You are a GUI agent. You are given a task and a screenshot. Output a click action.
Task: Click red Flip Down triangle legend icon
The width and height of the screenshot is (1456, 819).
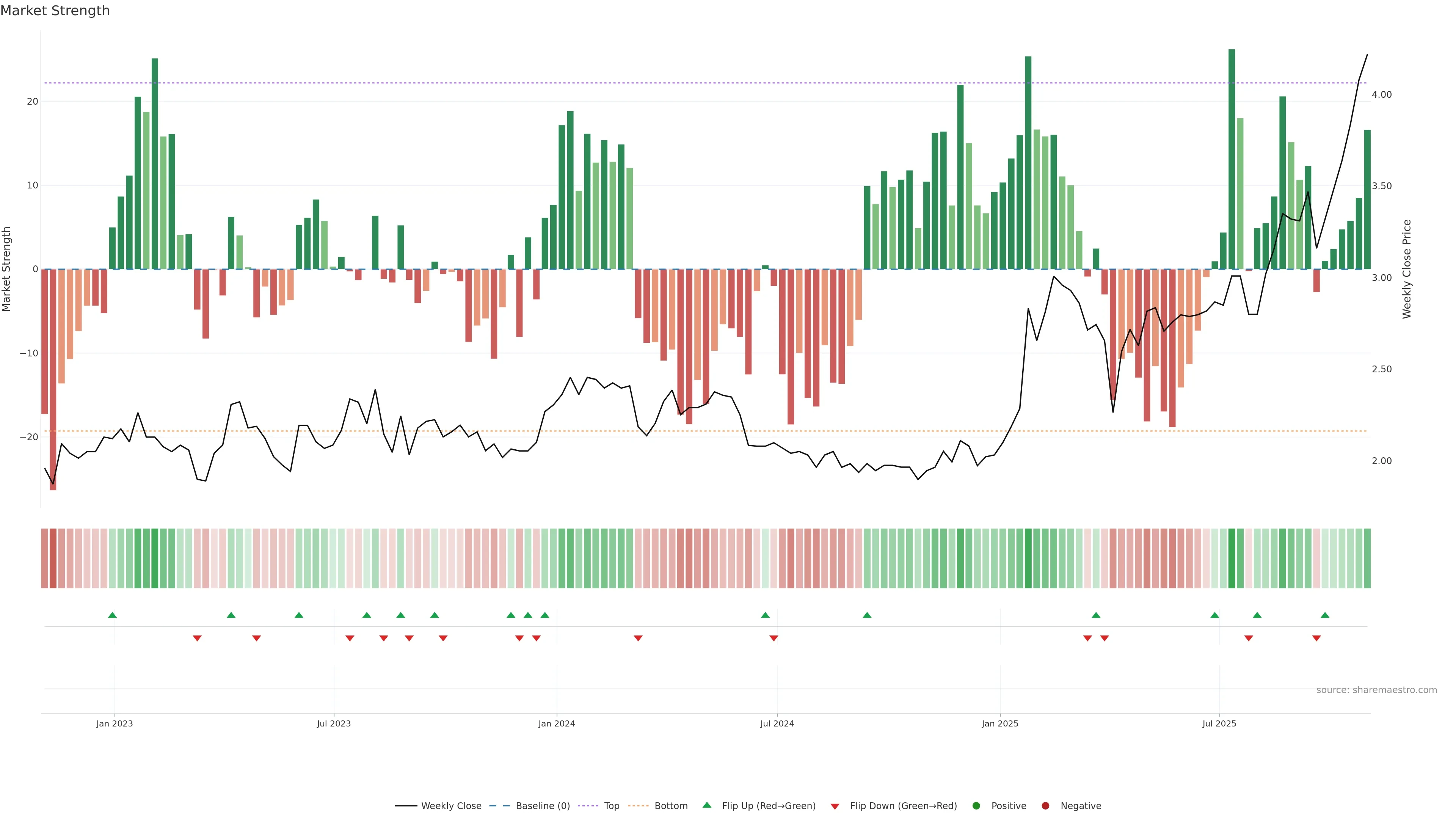click(x=835, y=806)
